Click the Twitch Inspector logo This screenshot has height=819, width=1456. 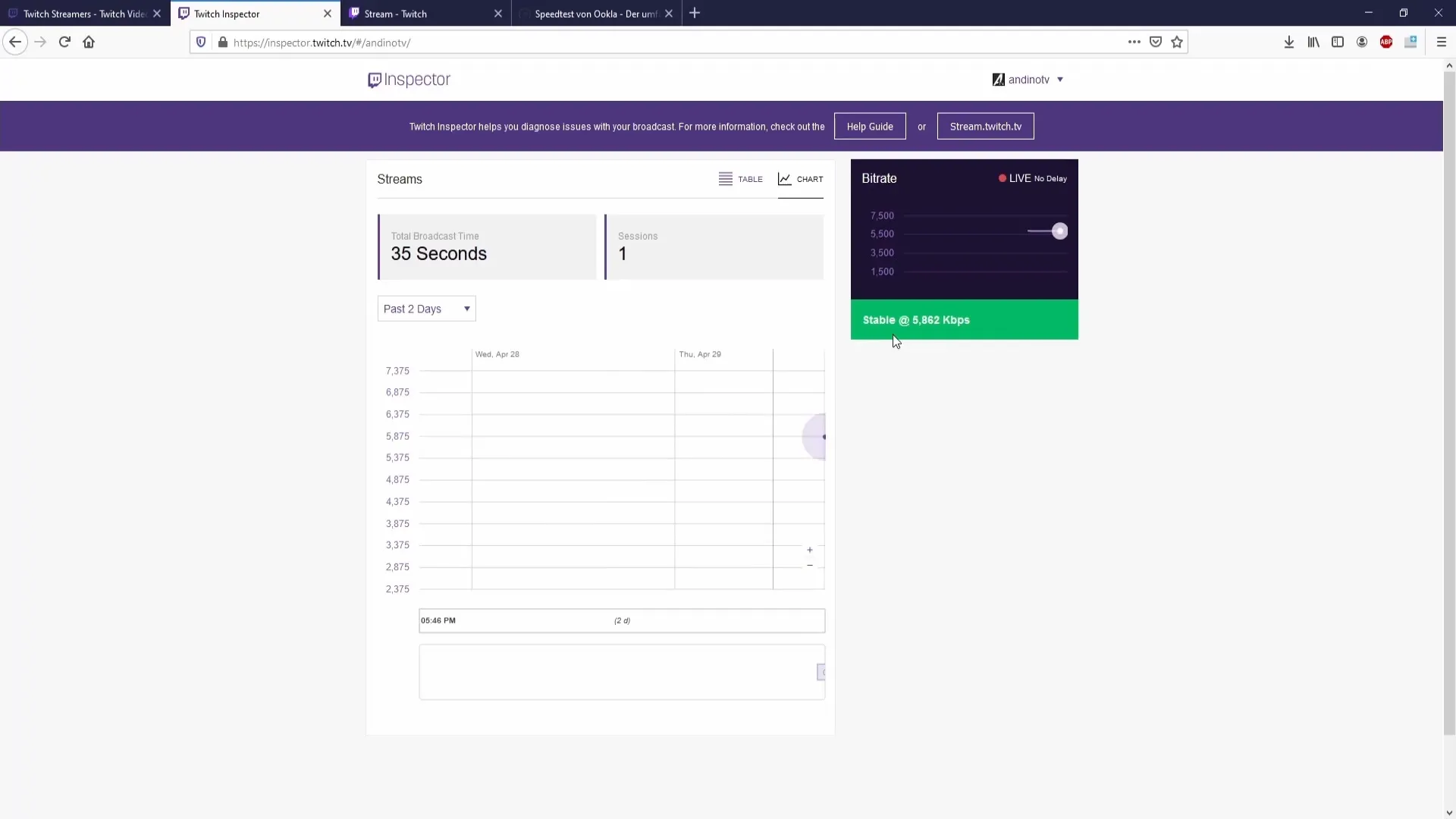409,80
